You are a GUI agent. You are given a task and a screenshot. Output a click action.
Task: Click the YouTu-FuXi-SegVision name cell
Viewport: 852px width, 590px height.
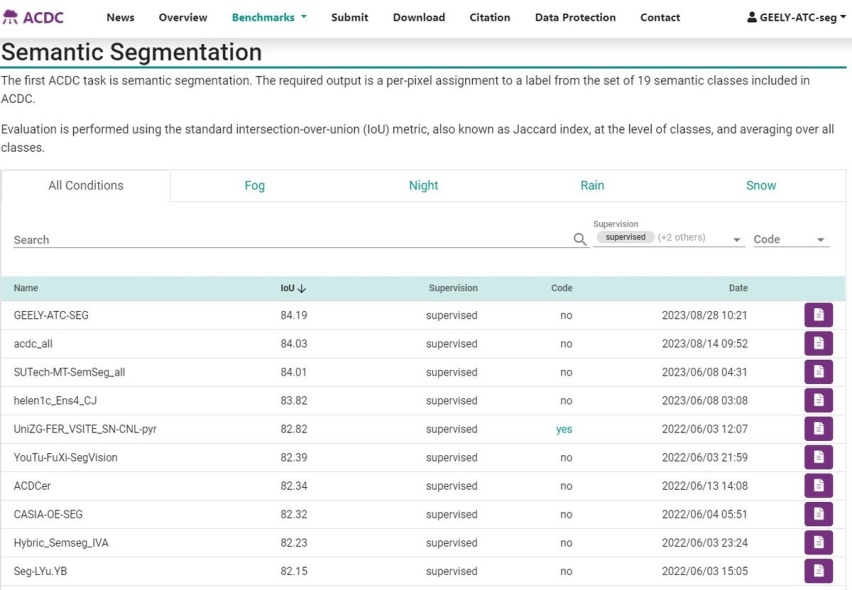[x=65, y=457]
